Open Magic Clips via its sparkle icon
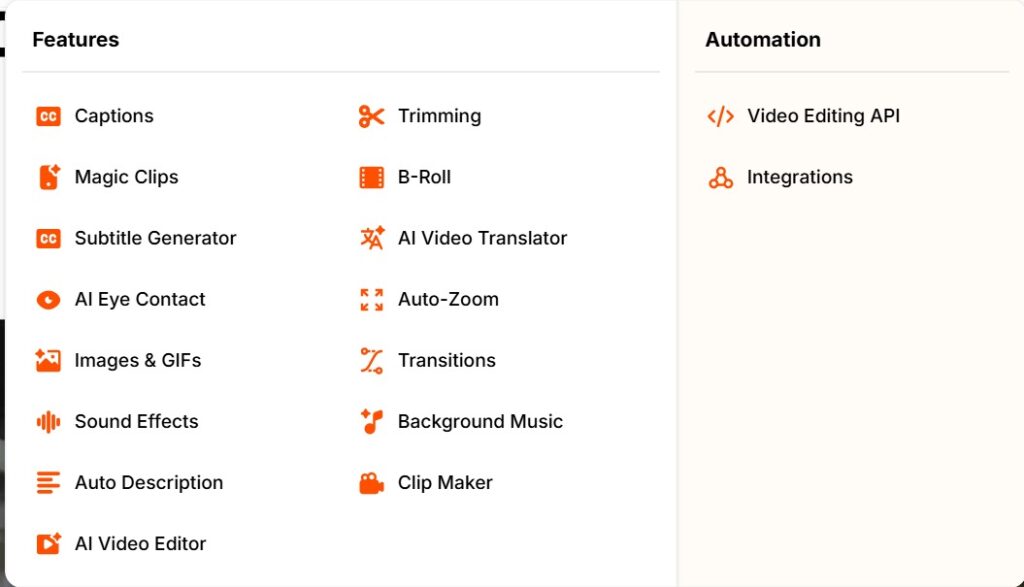The image size is (1024, 587). coord(47,177)
